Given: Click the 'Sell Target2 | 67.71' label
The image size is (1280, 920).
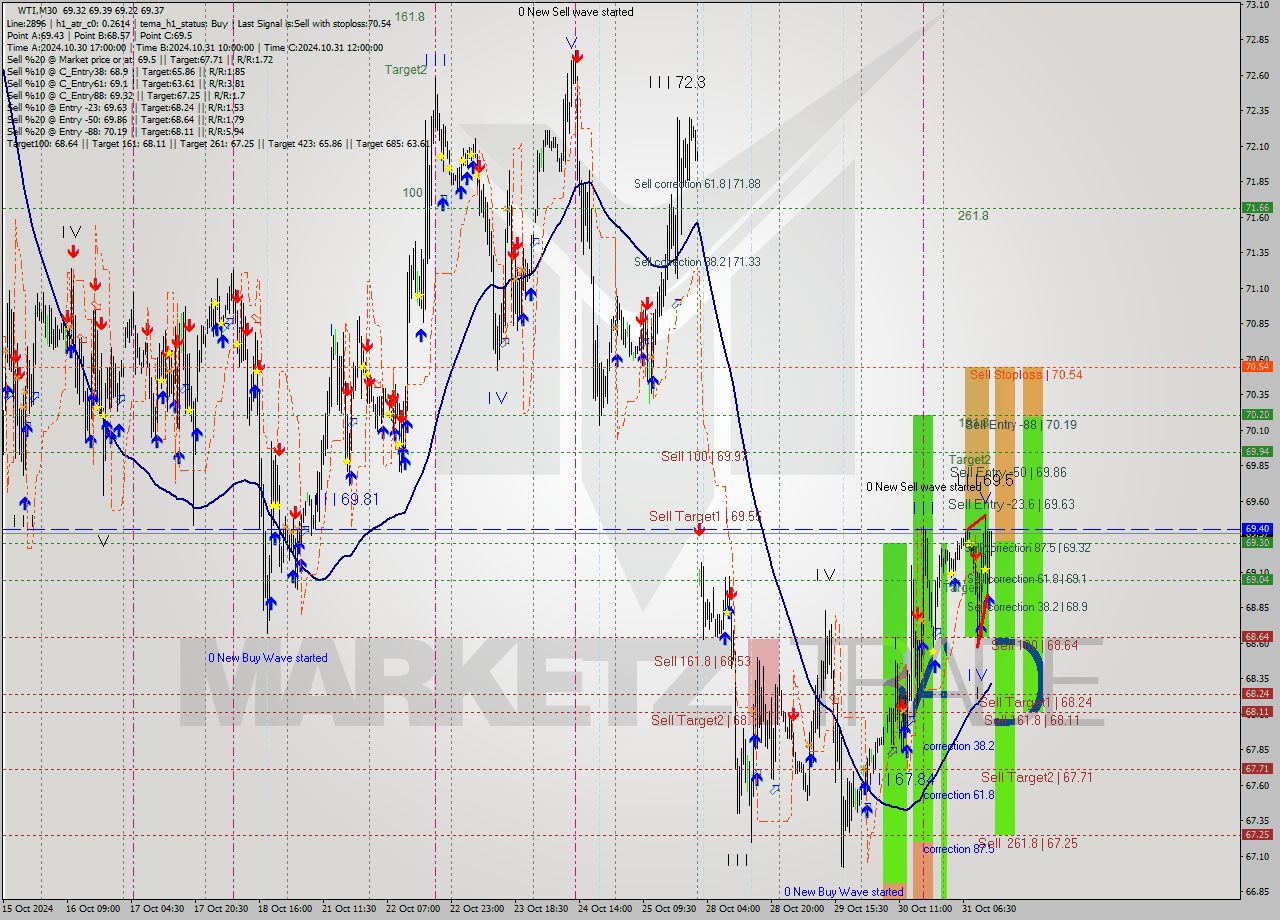Looking at the screenshot, I should tap(1036, 777).
